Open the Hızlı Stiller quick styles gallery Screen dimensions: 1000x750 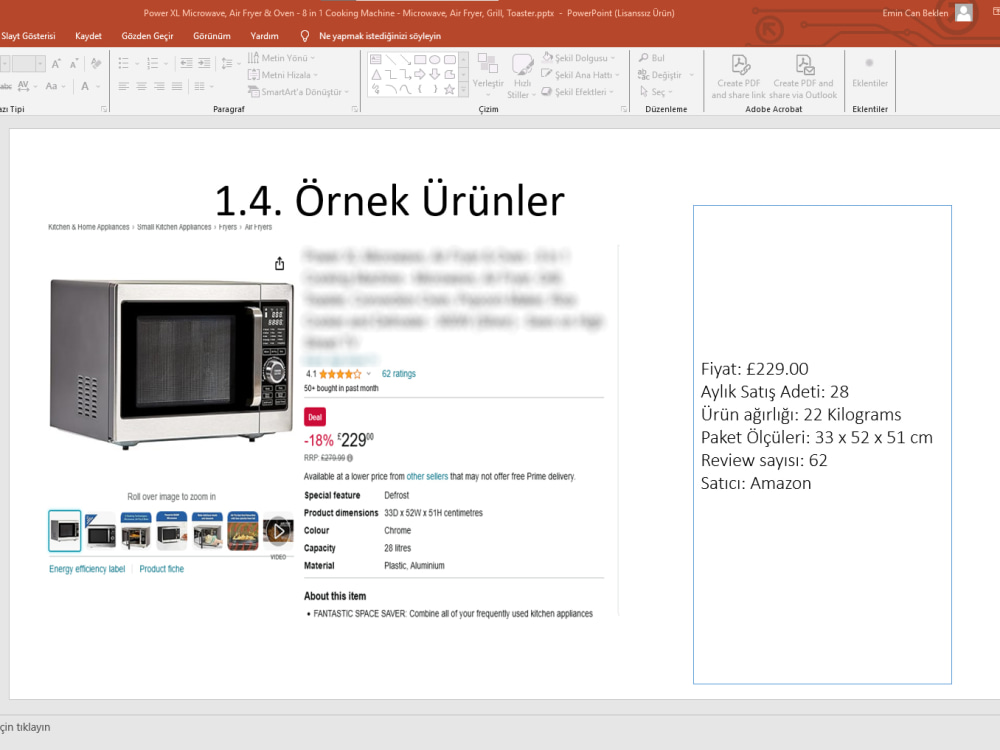pyautogui.click(x=522, y=75)
